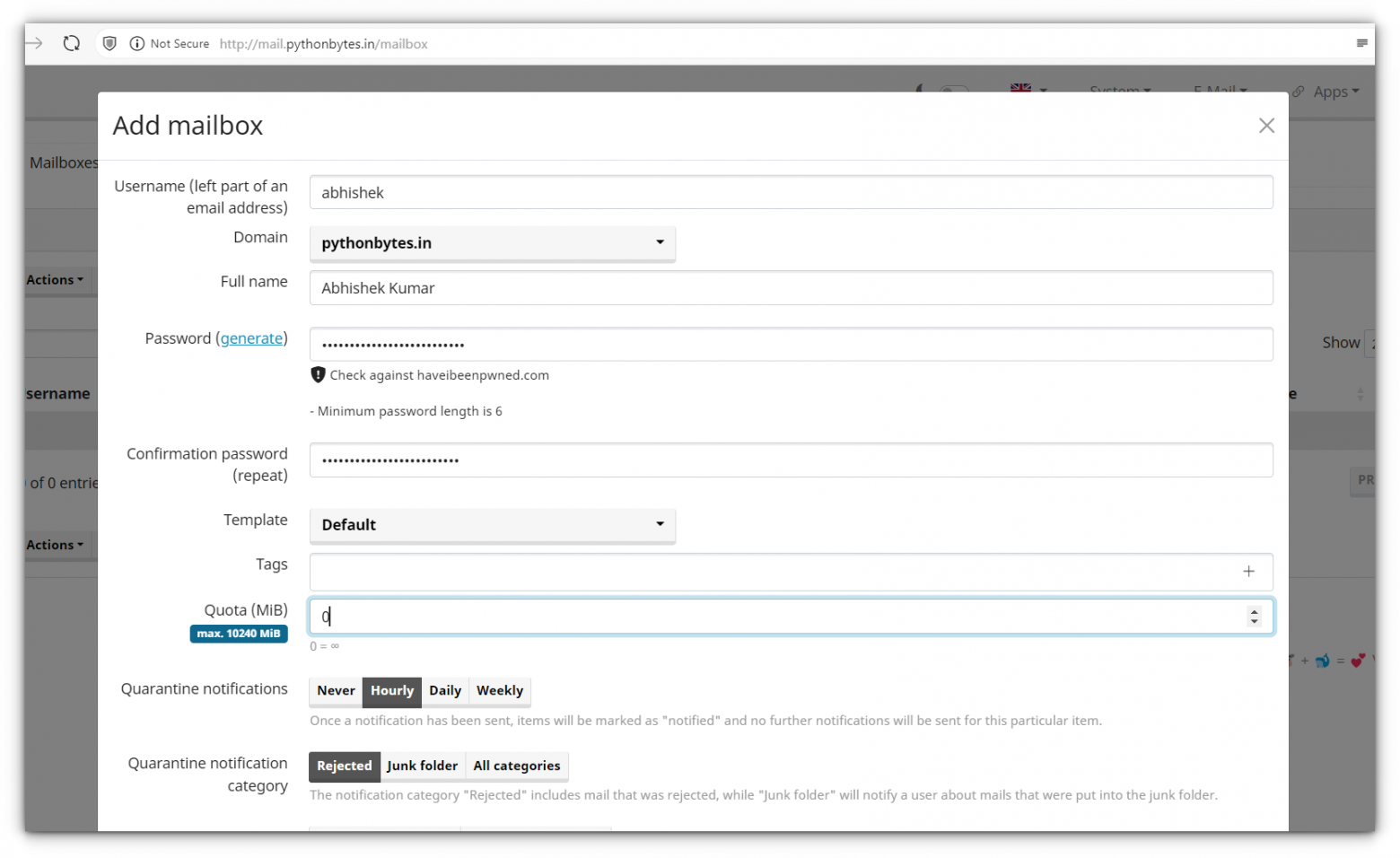Click Check against haveibeenpwned.com text
The height and width of the screenshot is (858, 1400).
[x=440, y=375]
